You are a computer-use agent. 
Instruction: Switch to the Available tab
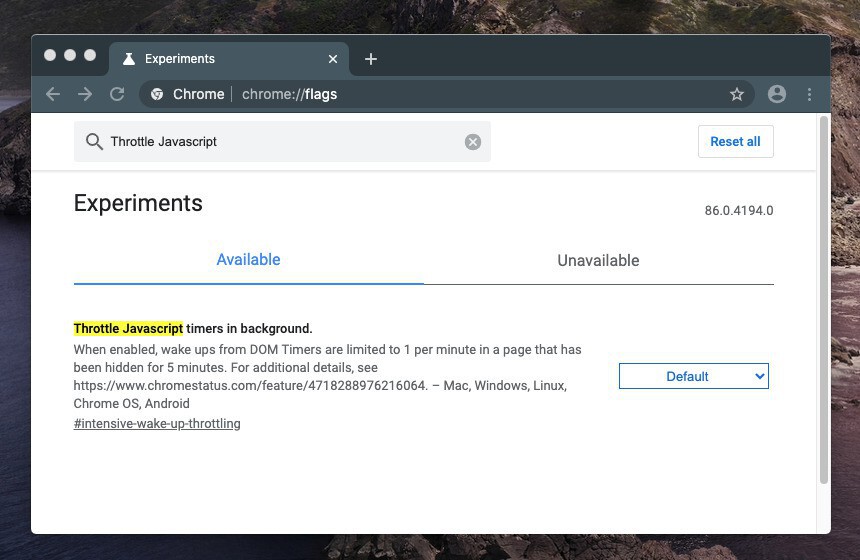pos(248,260)
